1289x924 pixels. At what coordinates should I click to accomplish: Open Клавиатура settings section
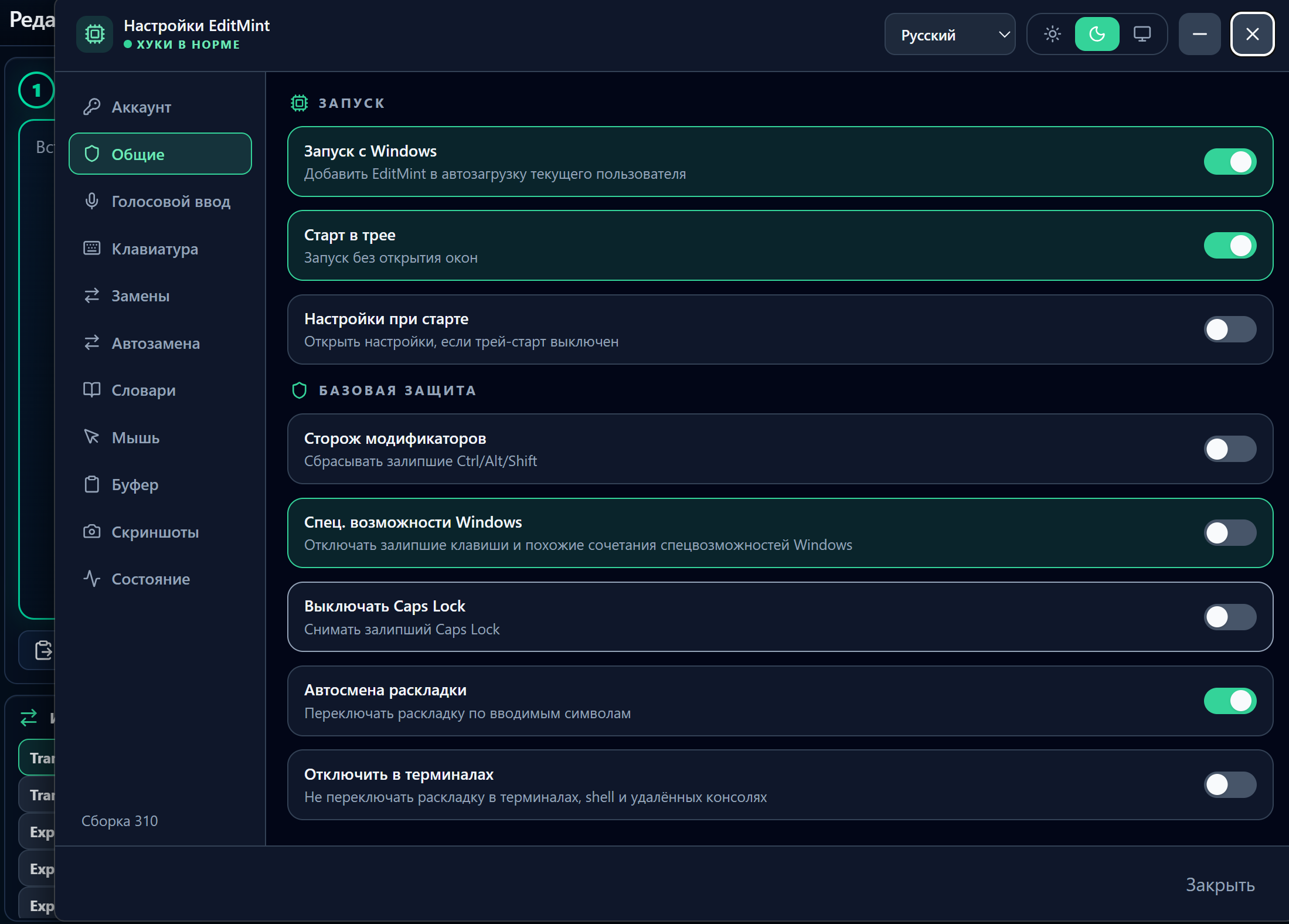[x=160, y=248]
